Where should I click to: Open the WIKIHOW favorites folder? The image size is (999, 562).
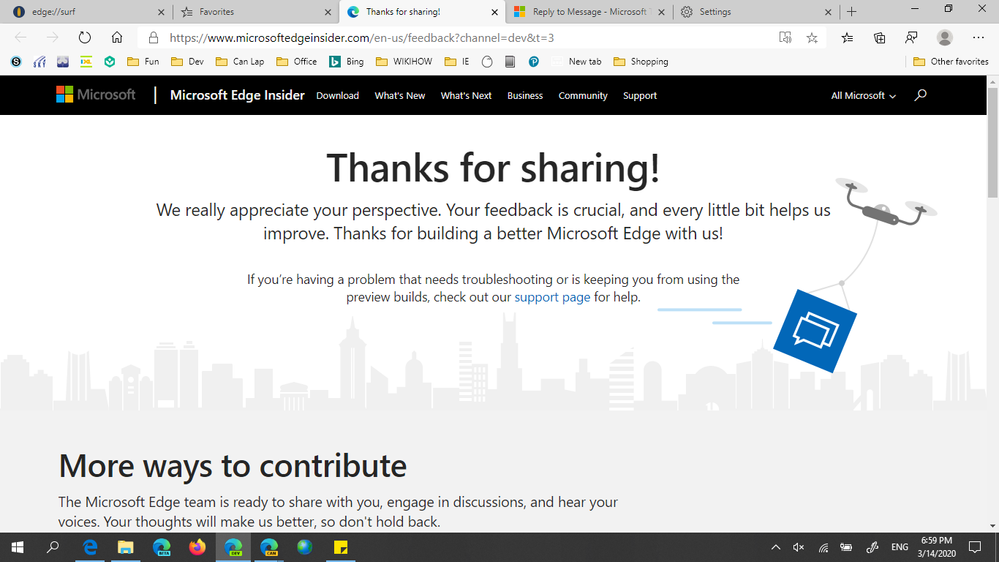point(404,62)
